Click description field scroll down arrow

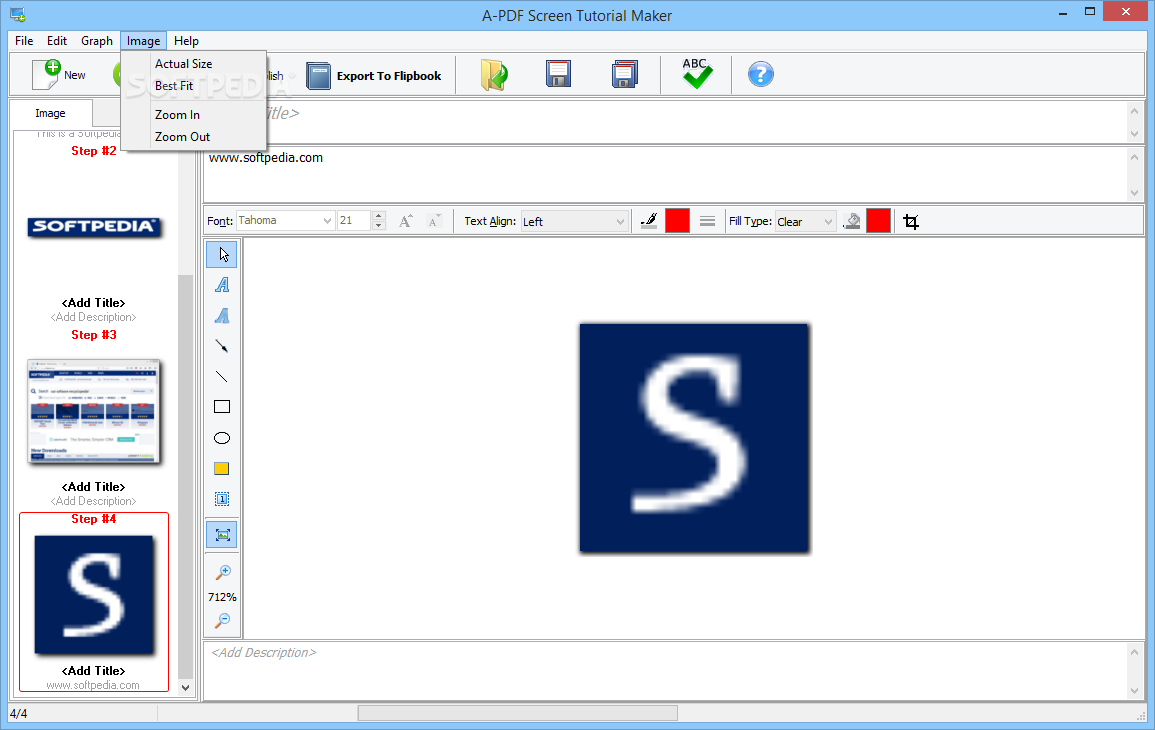point(1134,691)
